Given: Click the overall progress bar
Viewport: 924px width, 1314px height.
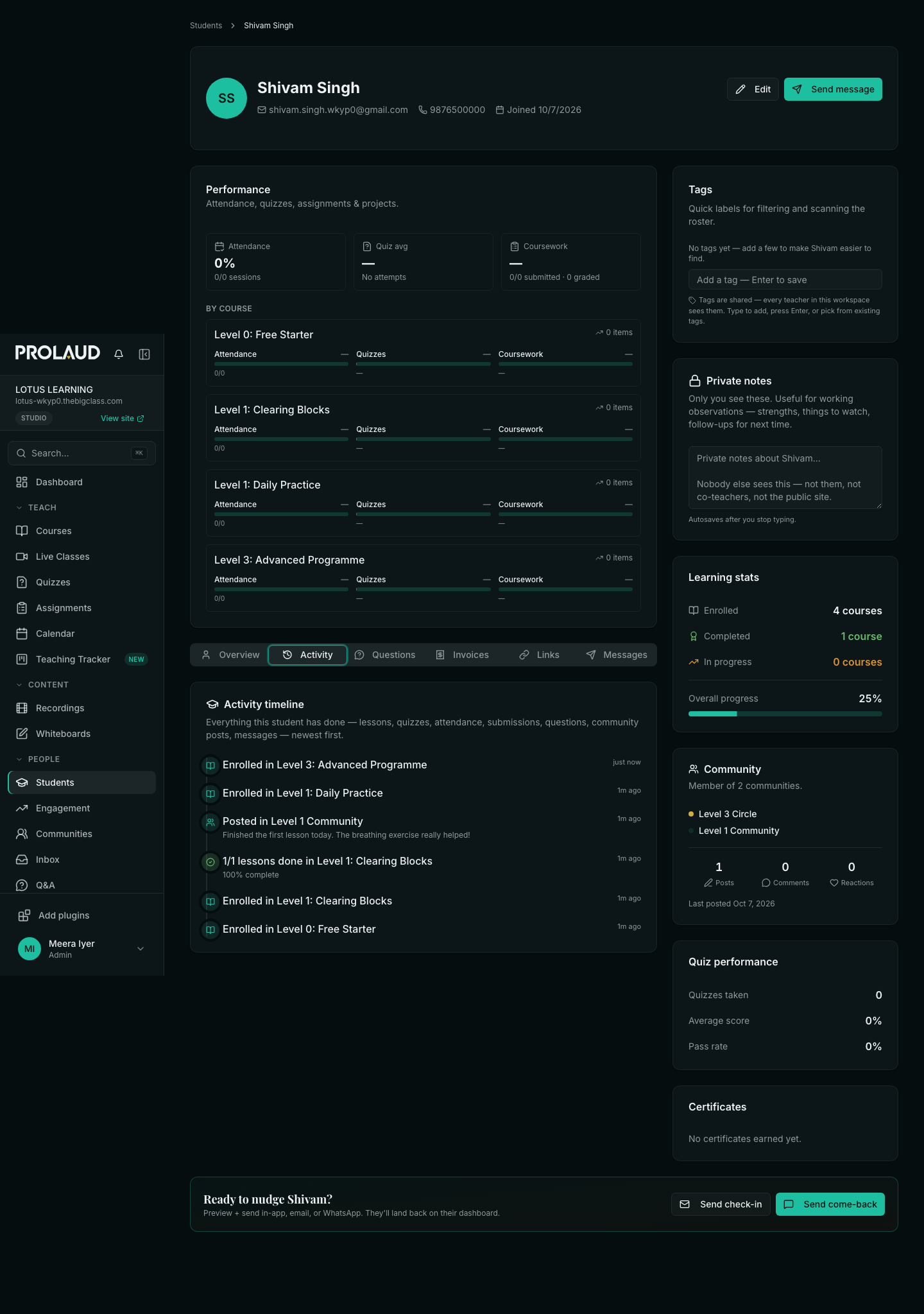Looking at the screenshot, I should click(785, 714).
